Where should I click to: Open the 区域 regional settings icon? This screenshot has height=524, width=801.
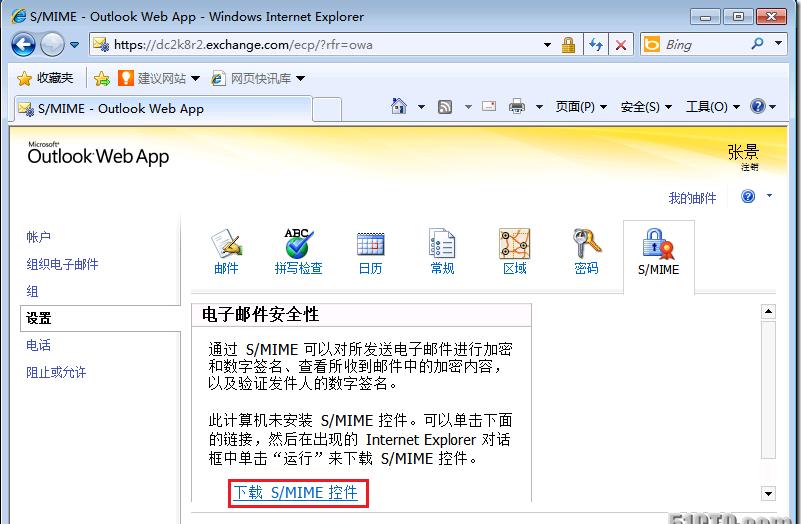pos(514,252)
